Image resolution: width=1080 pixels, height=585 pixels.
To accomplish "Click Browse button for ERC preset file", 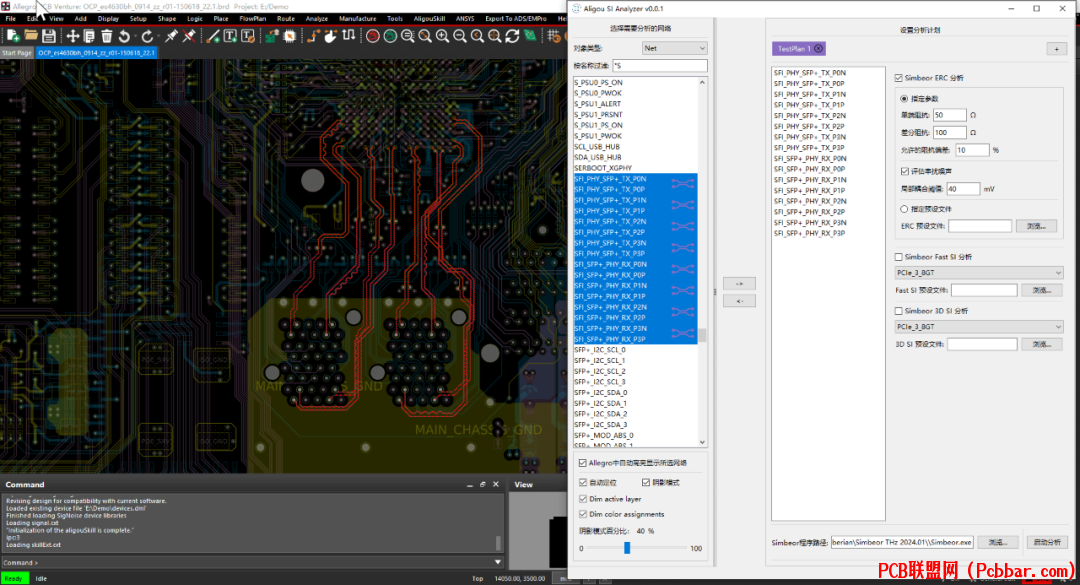I will click(1036, 226).
